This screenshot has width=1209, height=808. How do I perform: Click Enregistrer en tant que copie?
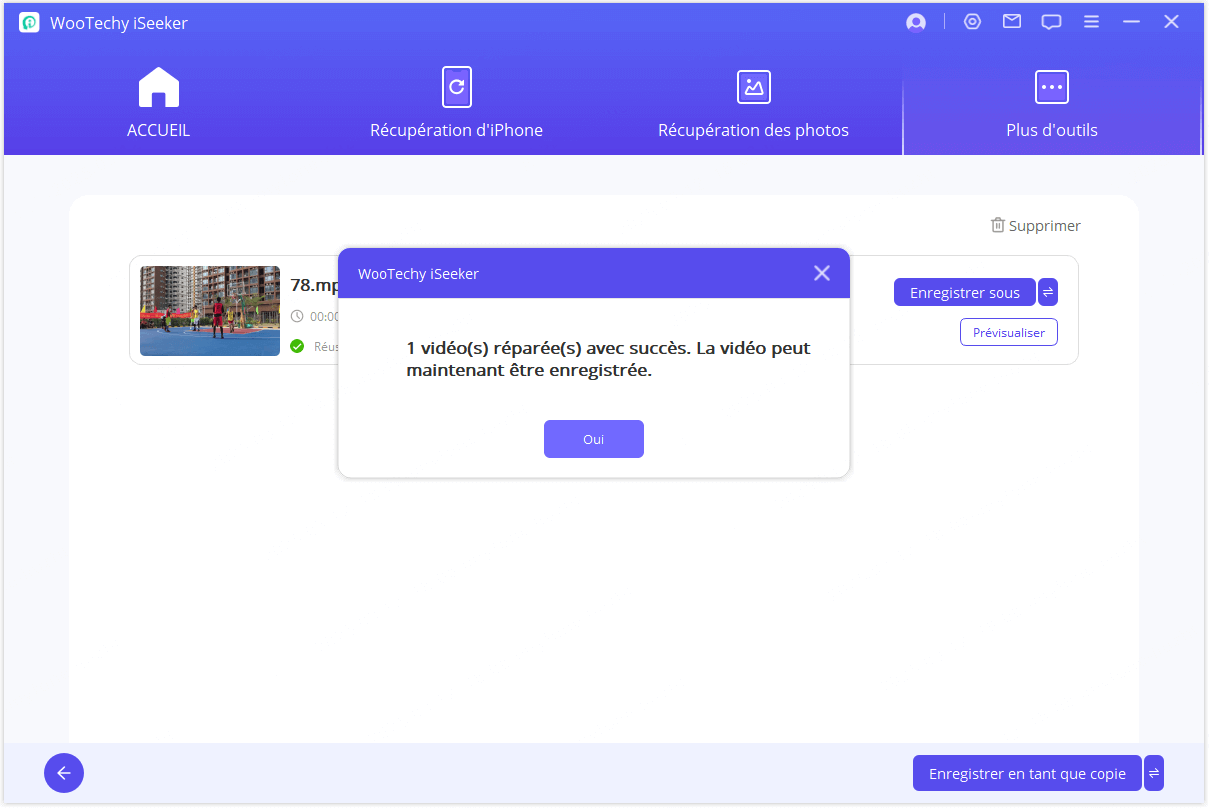pyautogui.click(x=1026, y=773)
